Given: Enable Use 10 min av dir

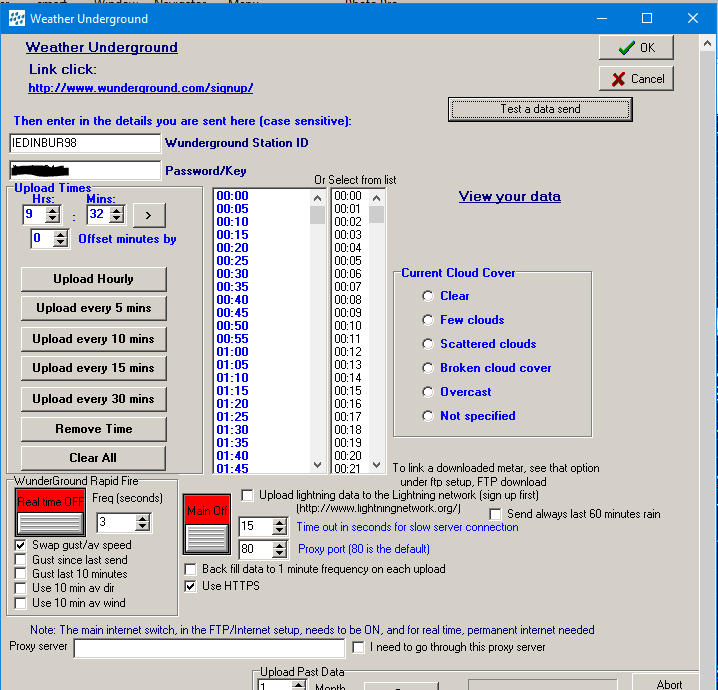Looking at the screenshot, I should pyautogui.click(x=20, y=588).
